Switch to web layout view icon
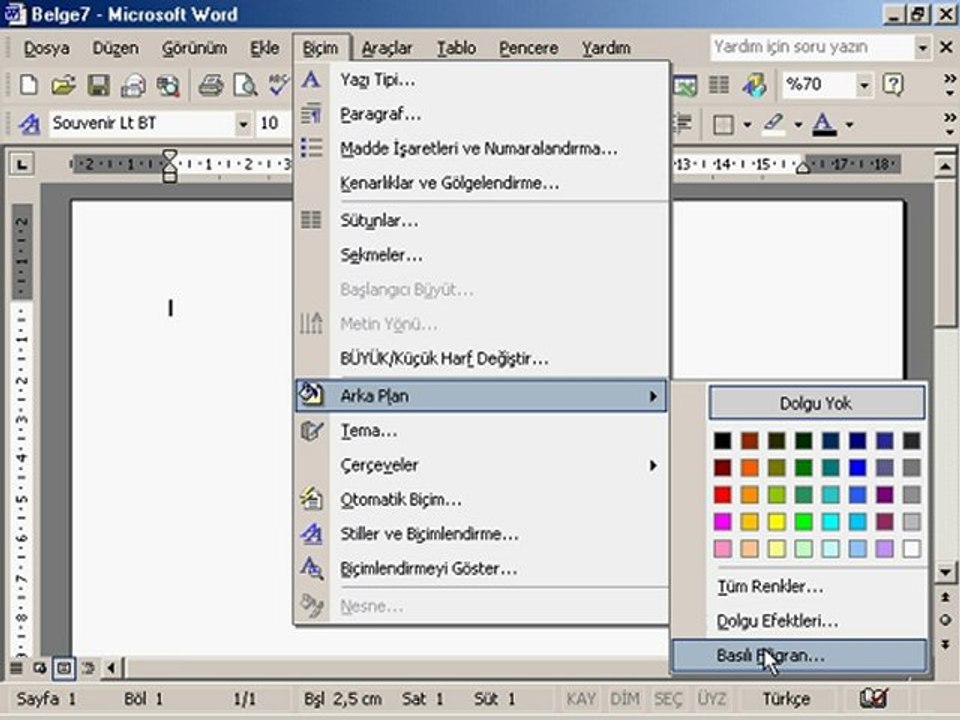960x720 pixels. [x=40, y=667]
